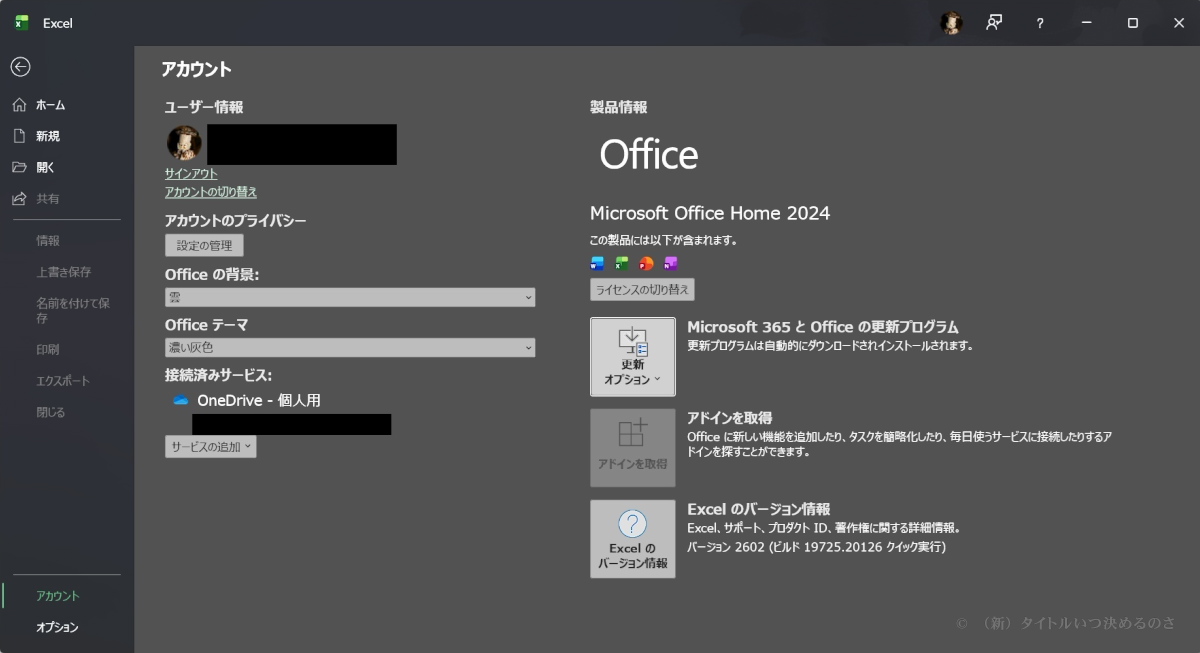Click the Excel のバージョン情報 button
The width and height of the screenshot is (1200, 653).
click(633, 539)
